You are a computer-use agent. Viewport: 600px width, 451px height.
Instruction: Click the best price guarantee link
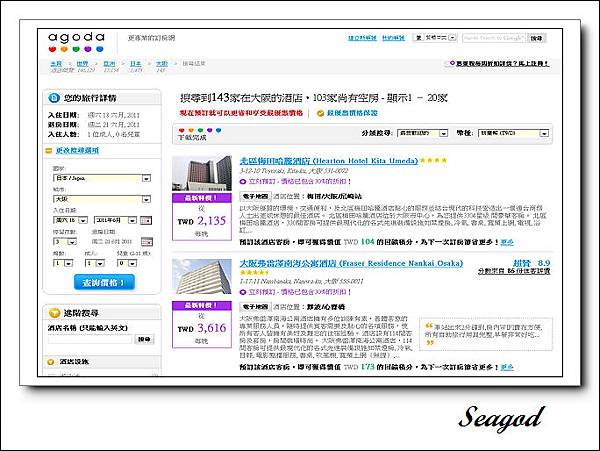(352, 113)
